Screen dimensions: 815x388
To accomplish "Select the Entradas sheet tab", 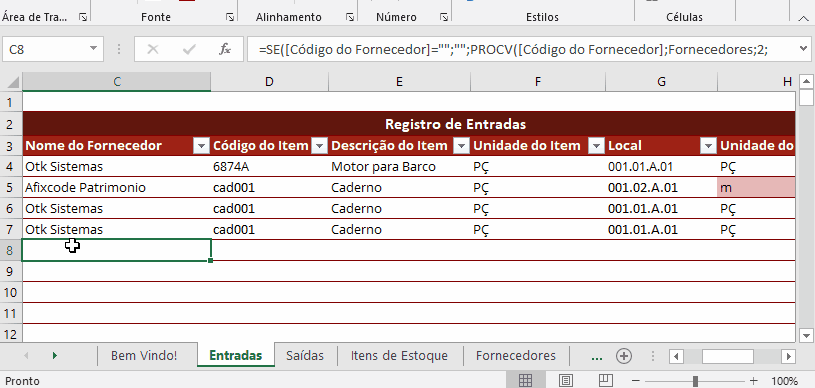I will (x=235, y=356).
